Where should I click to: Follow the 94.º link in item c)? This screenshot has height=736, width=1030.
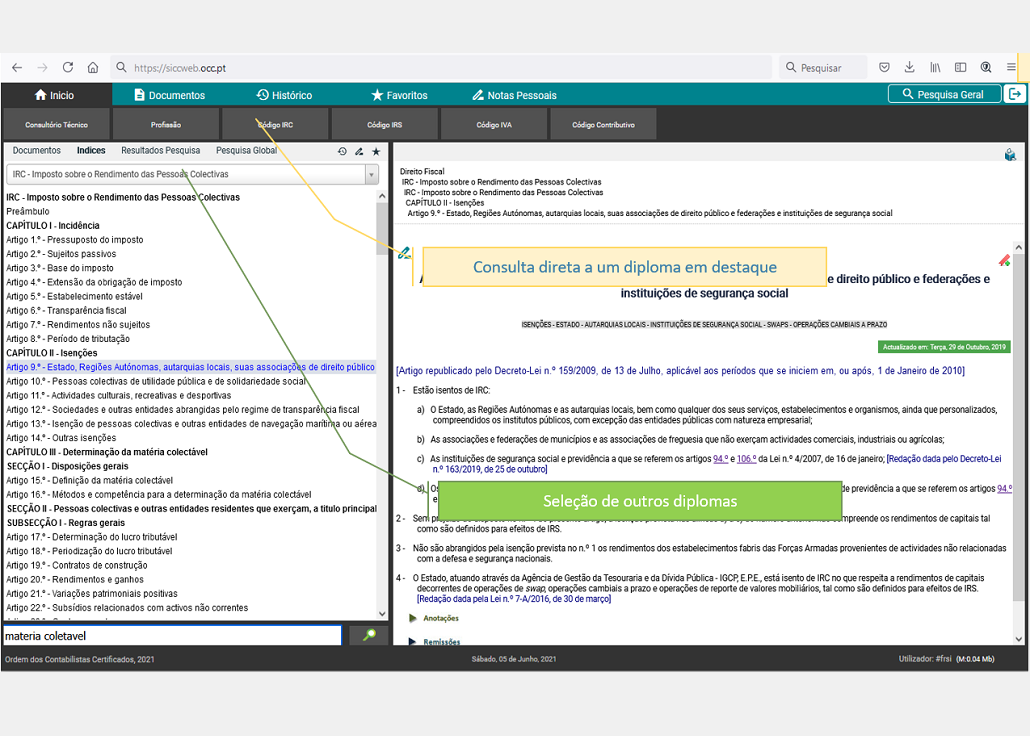721,459
